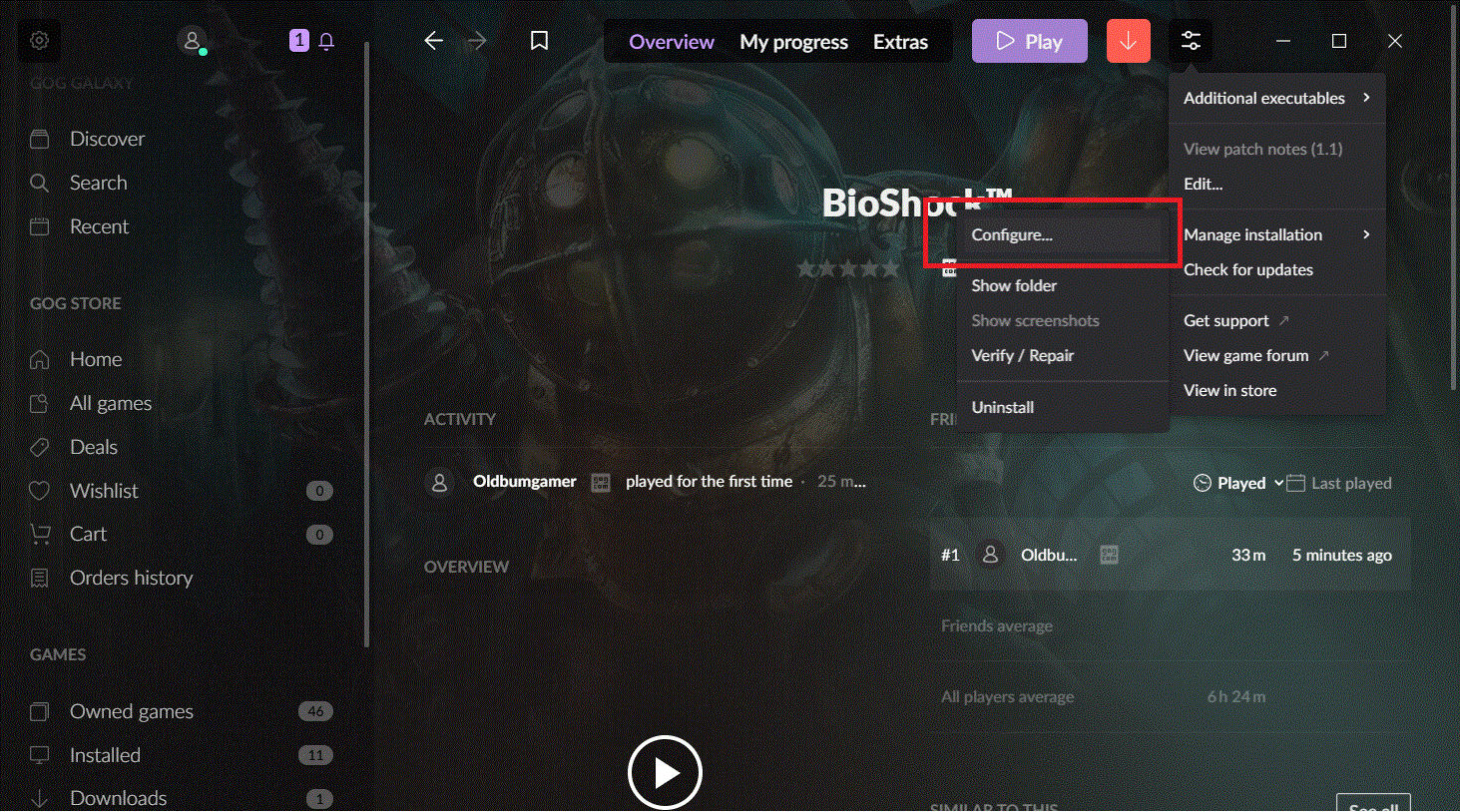The width and height of the screenshot is (1460, 812).
Task: Select Uninstall from the submenu
Action: [x=1062, y=407]
